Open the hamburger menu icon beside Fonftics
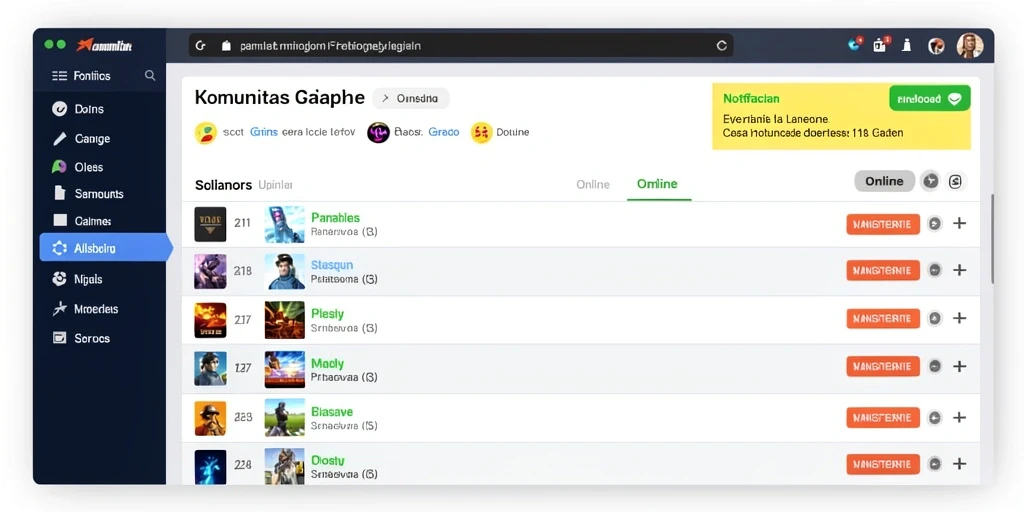Screen dimensions: 1024x512 [x=59, y=76]
